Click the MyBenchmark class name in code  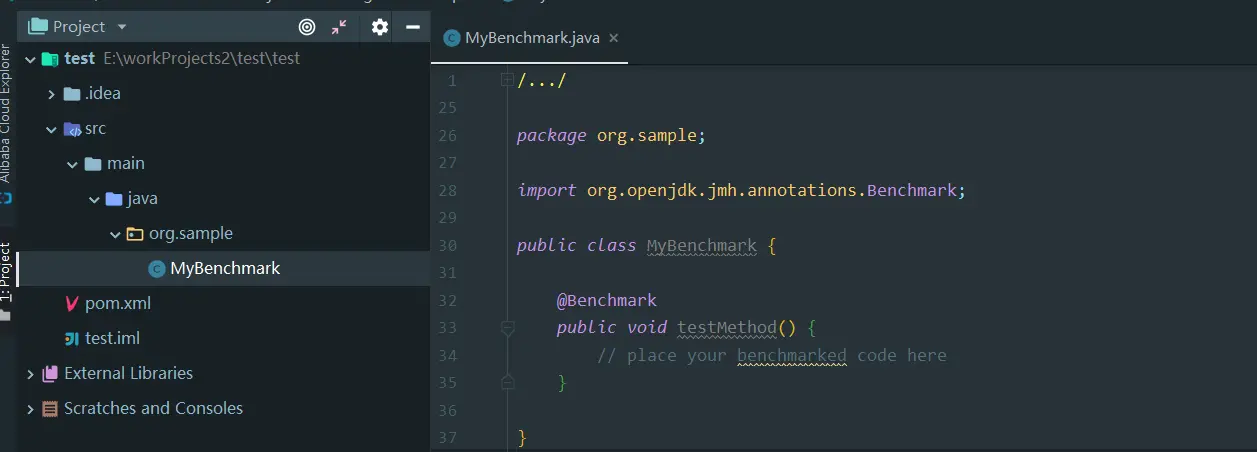click(x=702, y=245)
